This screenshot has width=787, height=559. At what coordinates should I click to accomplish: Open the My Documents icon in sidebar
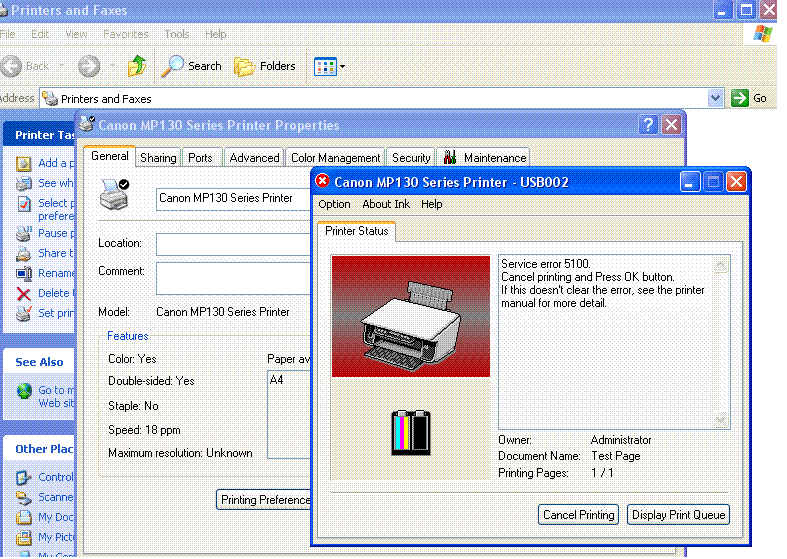click(x=24, y=517)
